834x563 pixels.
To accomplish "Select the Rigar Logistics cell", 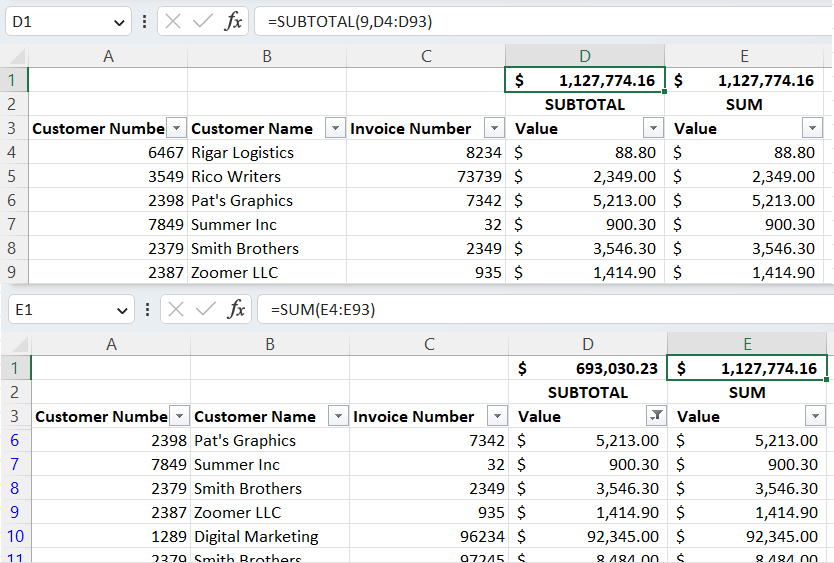I will pos(267,152).
